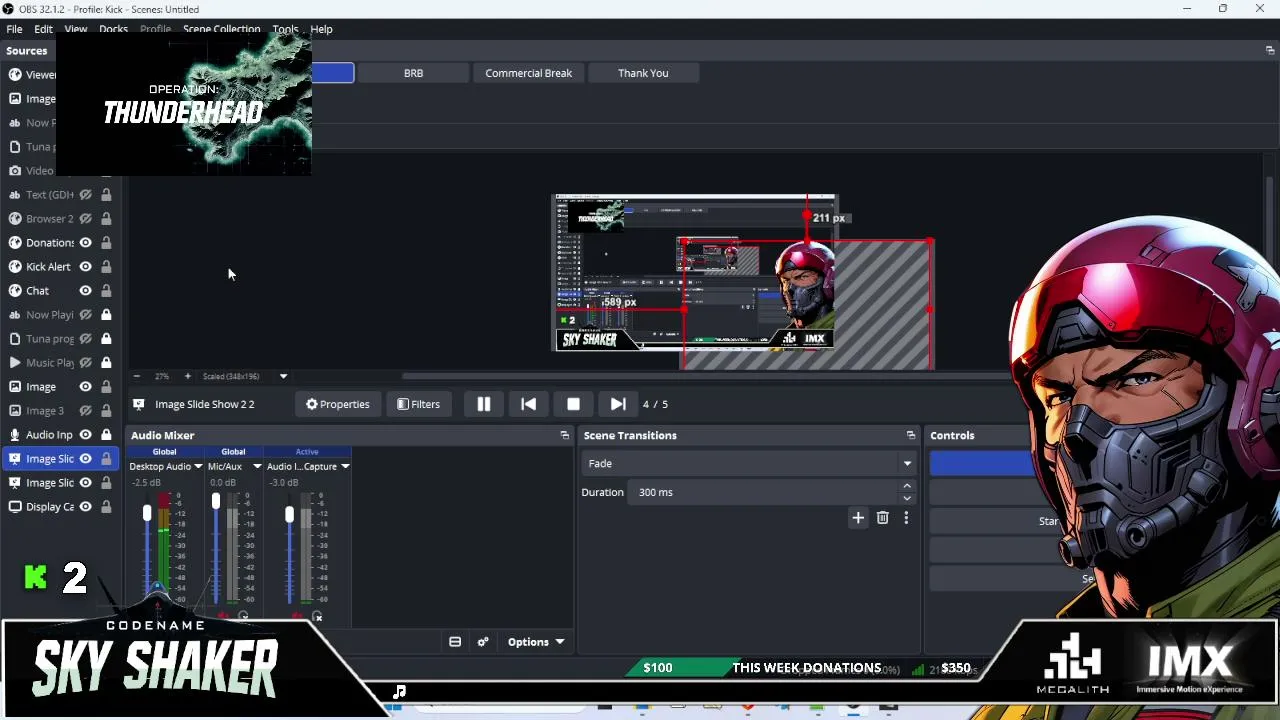1280x720 pixels.
Task: Increase the transition duration with up arrow
Action: click(x=907, y=487)
